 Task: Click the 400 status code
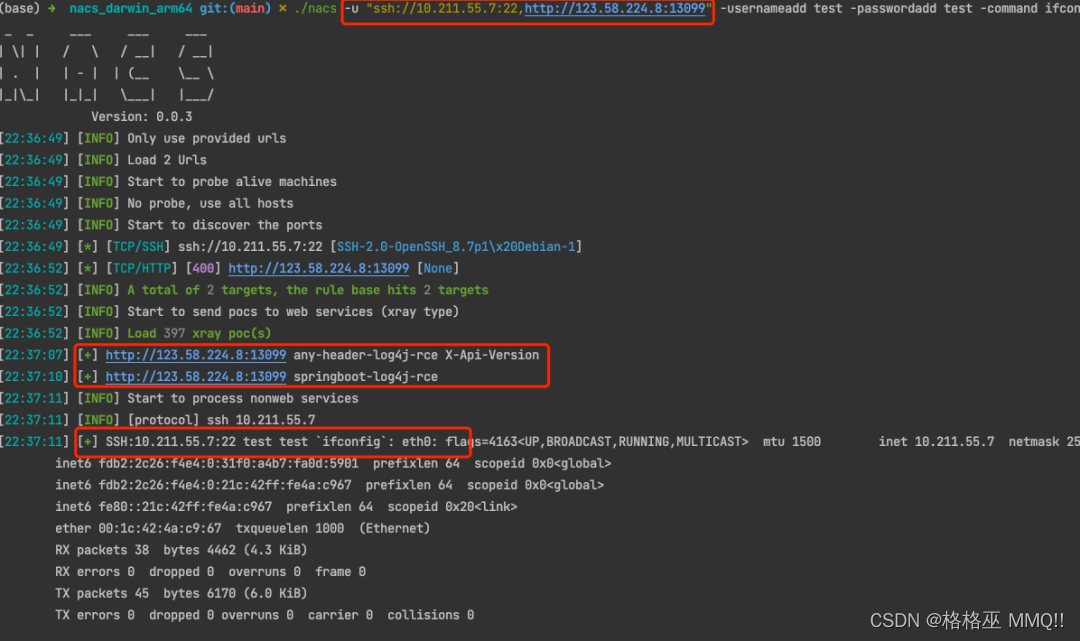[203, 269]
